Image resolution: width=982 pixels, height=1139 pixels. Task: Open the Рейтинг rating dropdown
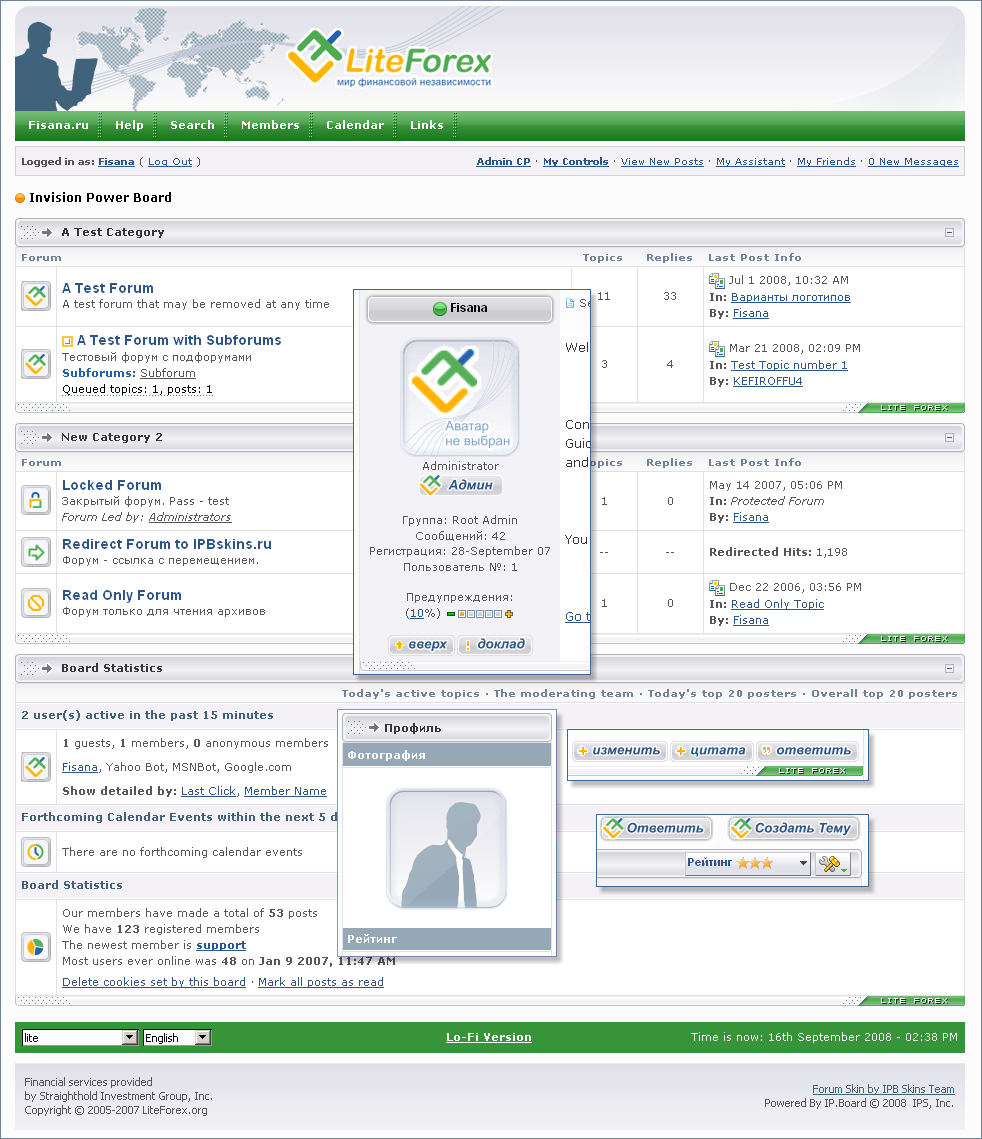(x=748, y=863)
